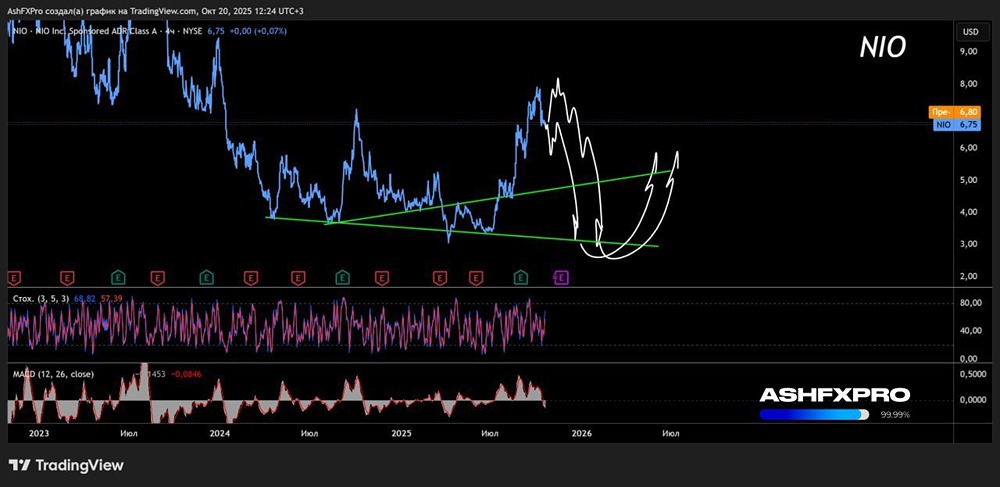This screenshot has height=487, width=1000.
Task: Click the 2026 time axis label
Action: pyautogui.click(x=582, y=433)
